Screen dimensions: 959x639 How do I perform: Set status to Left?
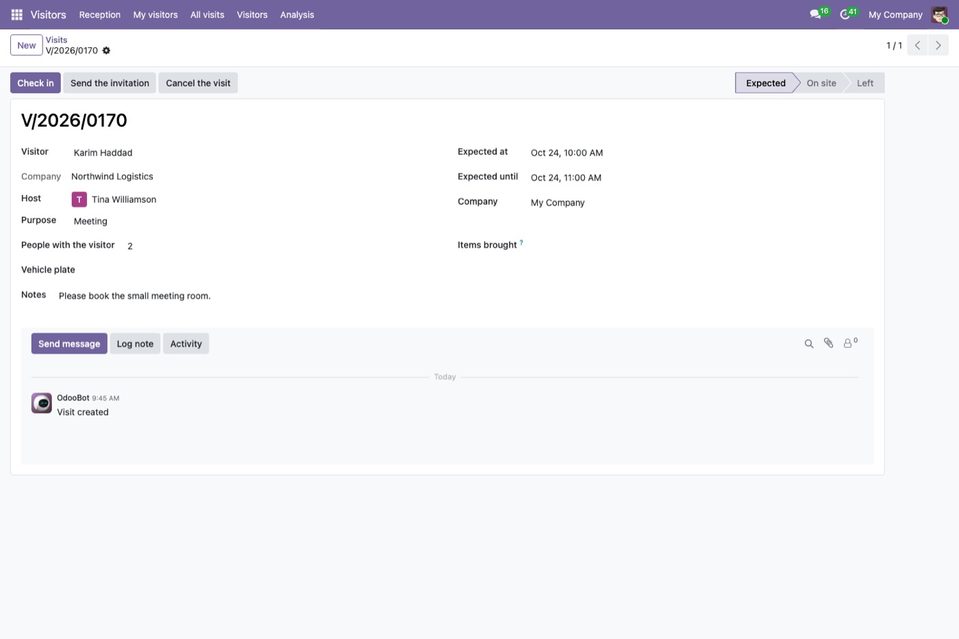pyautogui.click(x=865, y=83)
